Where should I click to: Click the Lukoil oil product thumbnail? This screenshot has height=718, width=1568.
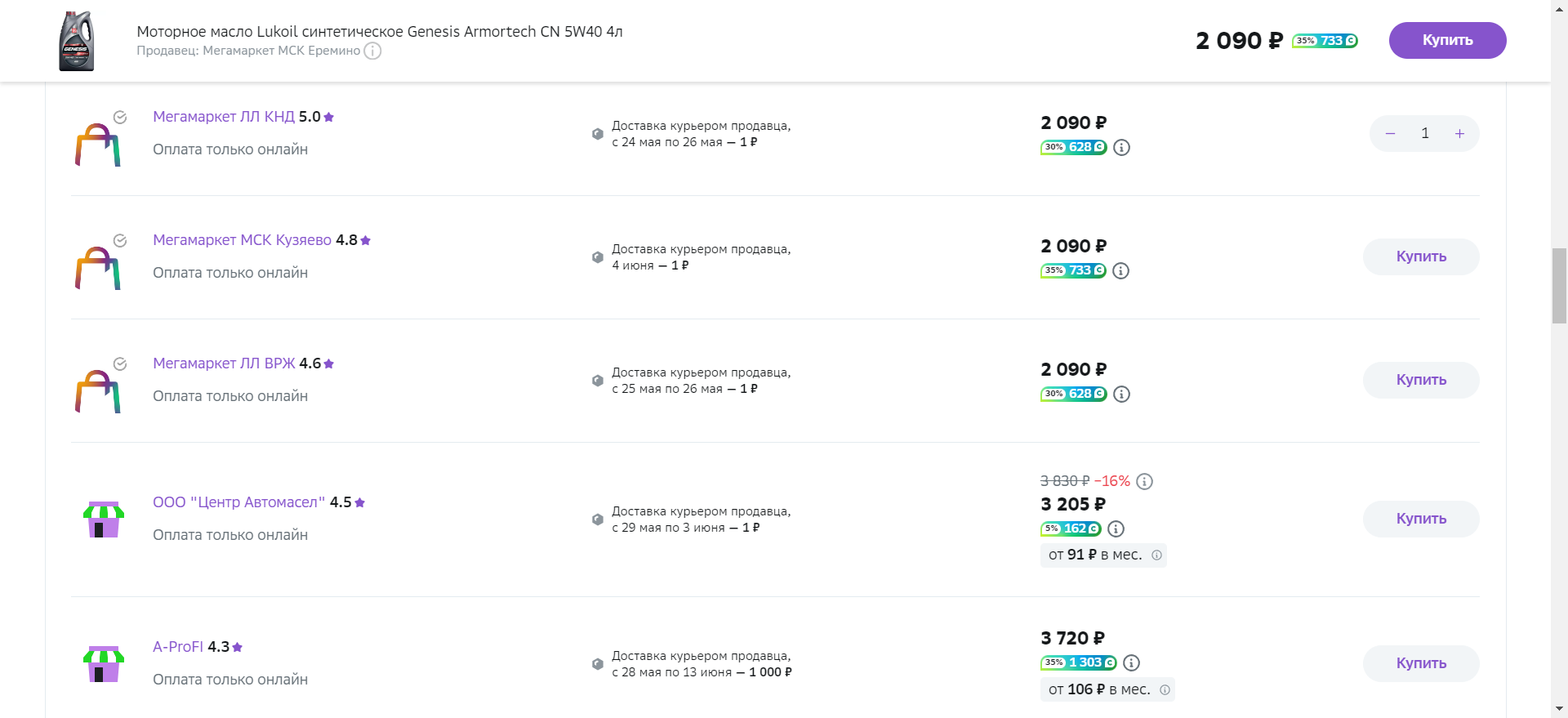[77, 41]
